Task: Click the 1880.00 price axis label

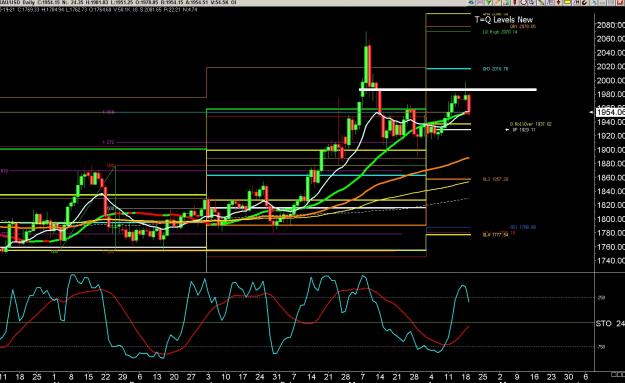Action: 610,163
